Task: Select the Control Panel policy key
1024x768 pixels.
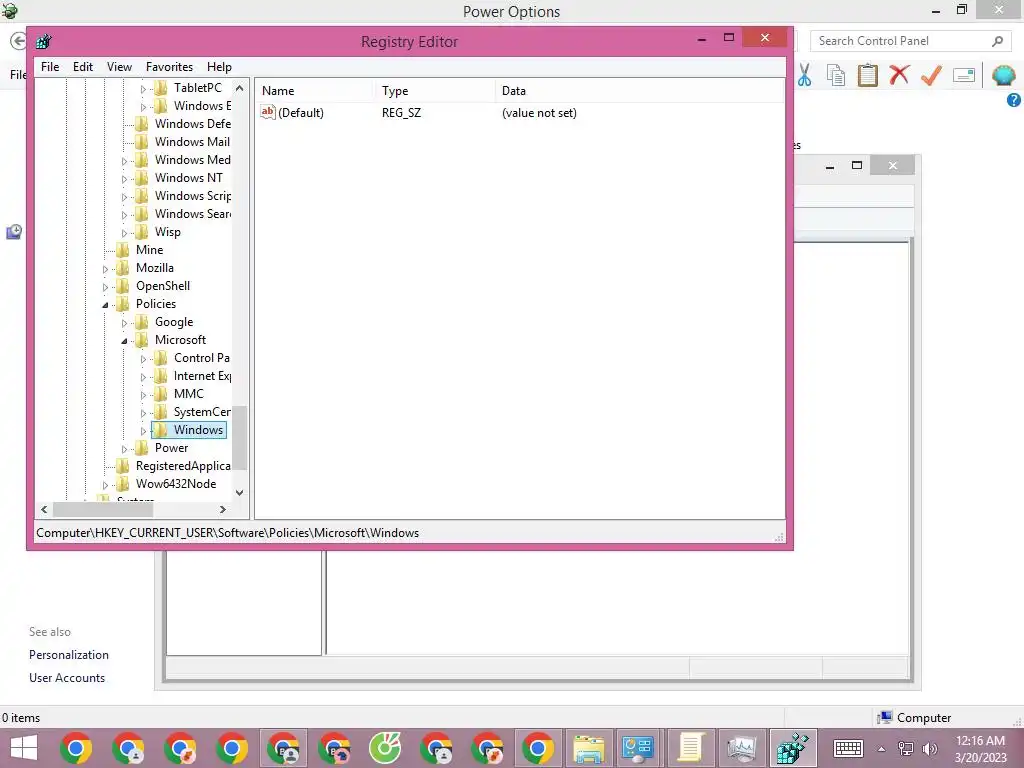Action: pos(201,358)
